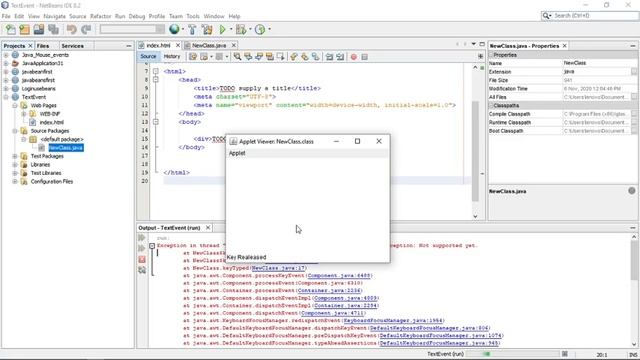Viewport: 640px width, 360px height.
Task: Click the TextEvent run progress bar
Action: point(512,354)
